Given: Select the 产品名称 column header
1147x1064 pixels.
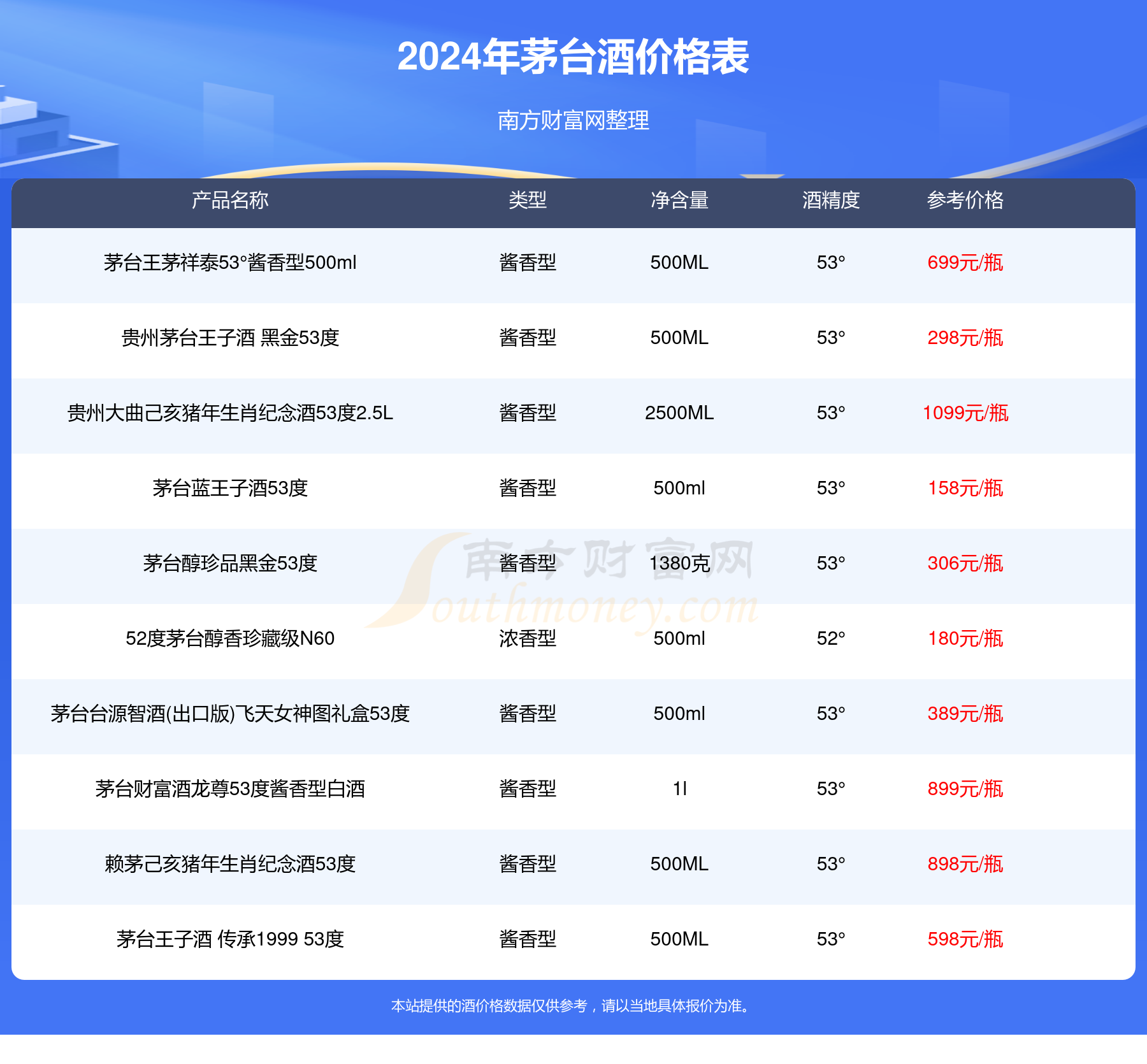Looking at the screenshot, I should tap(230, 201).
